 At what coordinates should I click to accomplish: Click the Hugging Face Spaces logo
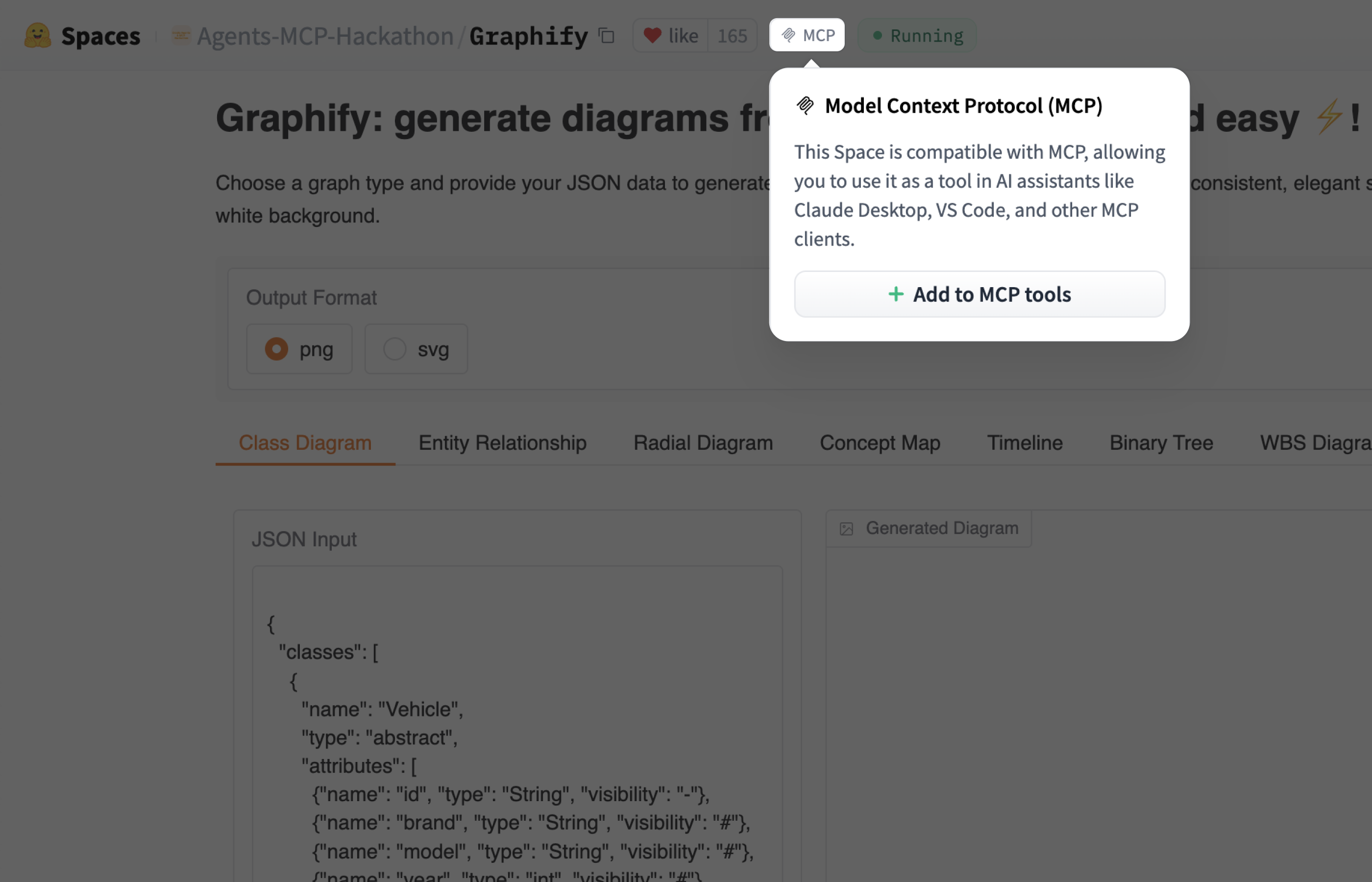pyautogui.click(x=38, y=35)
